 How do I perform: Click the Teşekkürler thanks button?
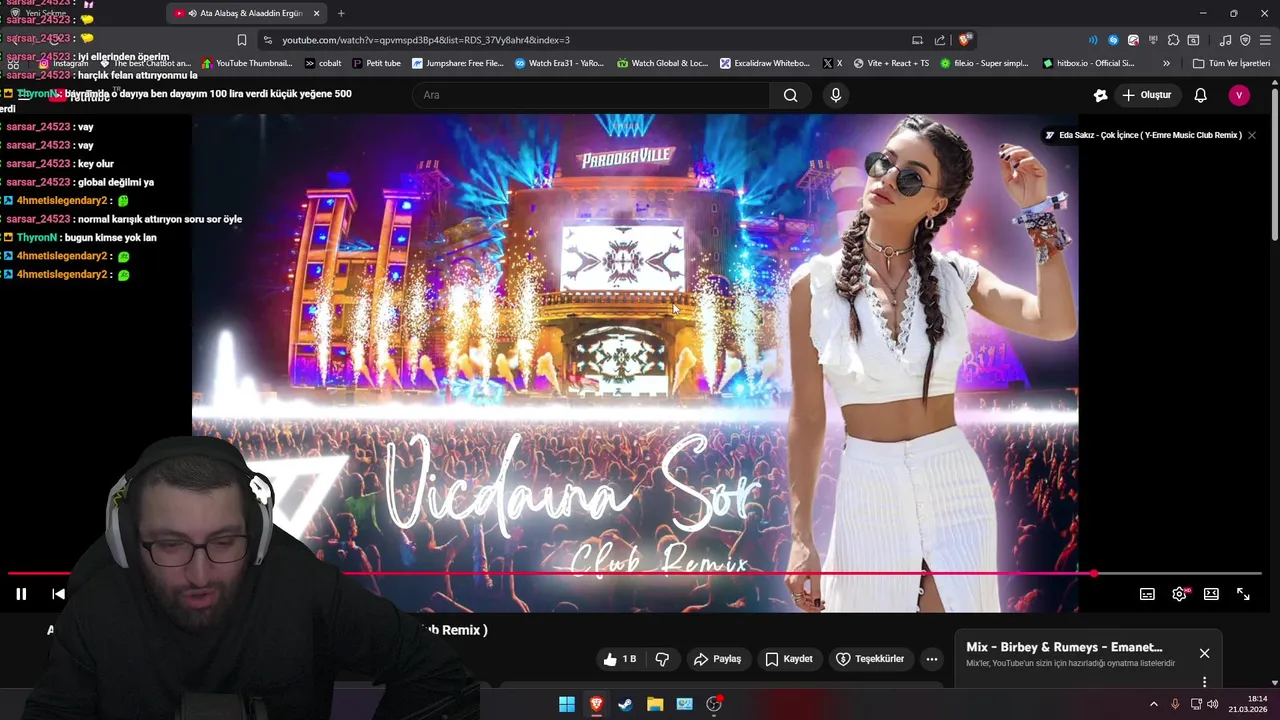coord(870,659)
